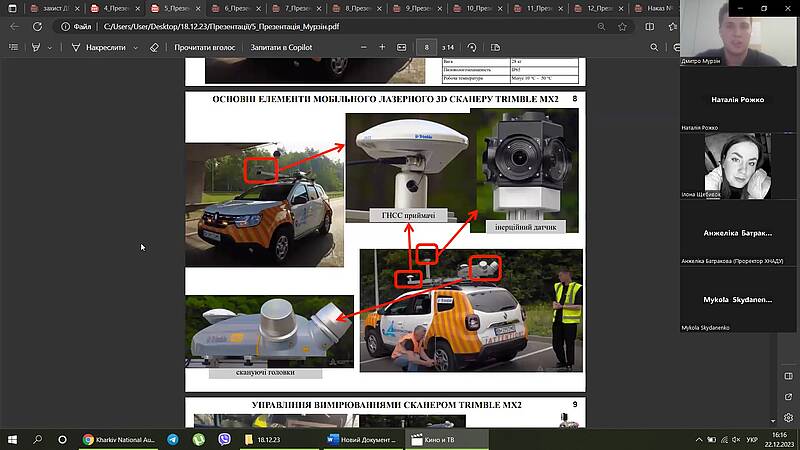800x450 pixels.
Task: Search within the PDF
Action: (654, 47)
